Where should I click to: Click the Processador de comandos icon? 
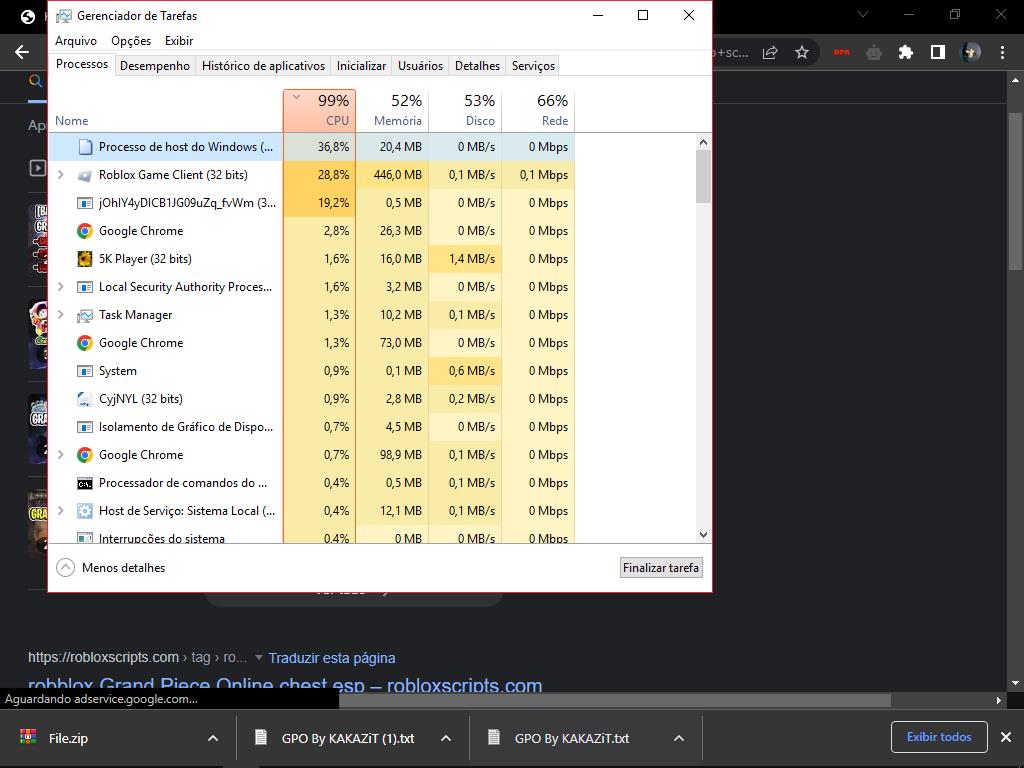pos(85,483)
